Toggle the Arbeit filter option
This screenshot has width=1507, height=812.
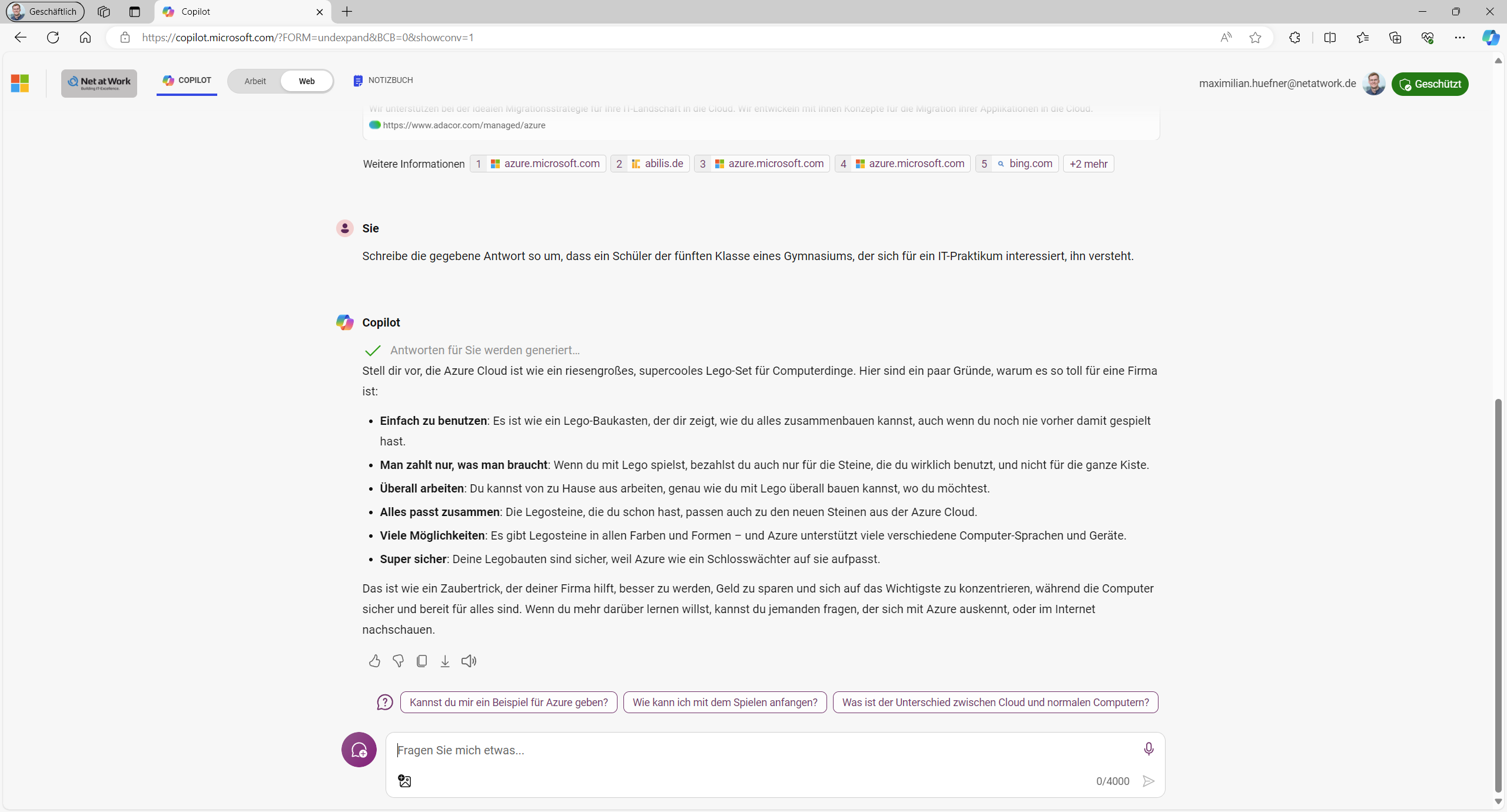pyautogui.click(x=255, y=81)
